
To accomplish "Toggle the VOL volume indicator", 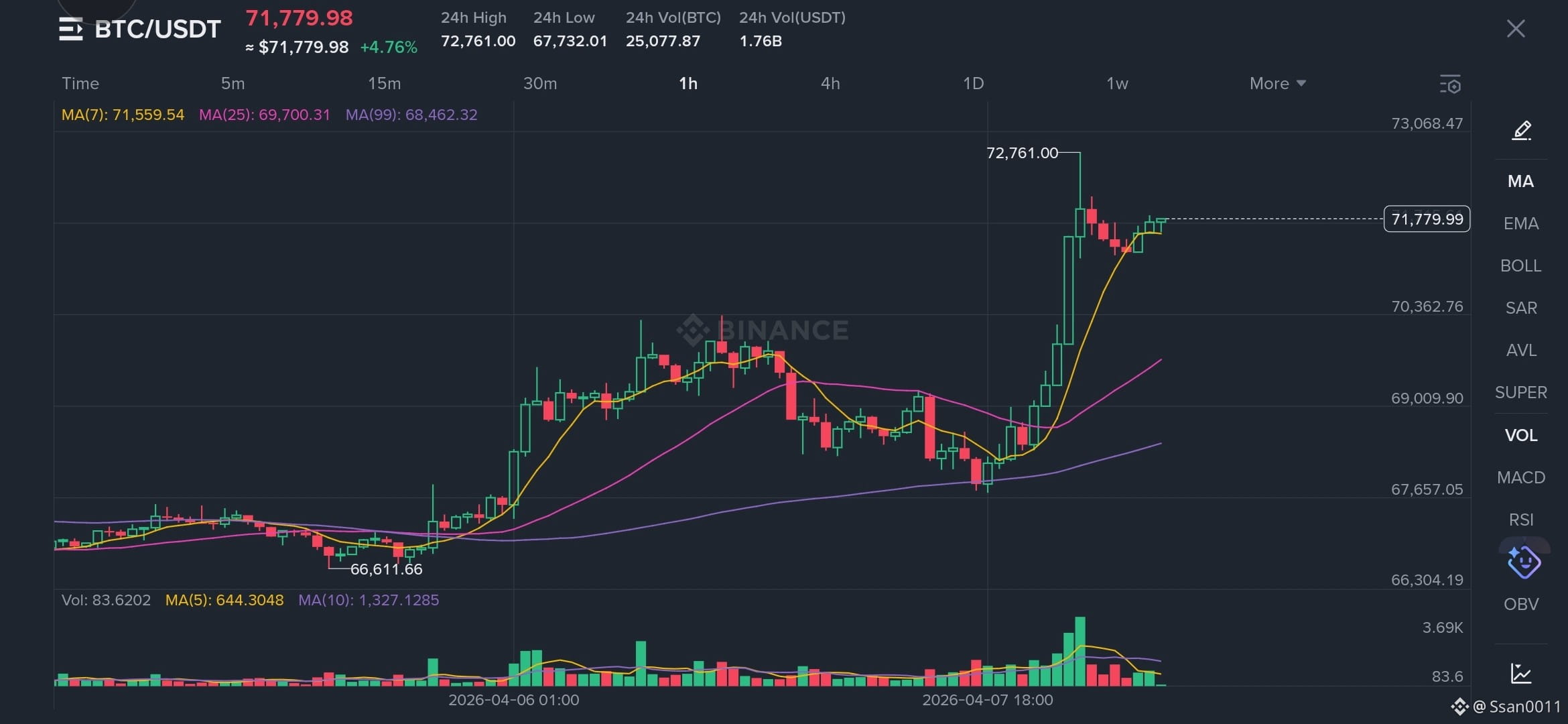I will pyautogui.click(x=1520, y=435).
